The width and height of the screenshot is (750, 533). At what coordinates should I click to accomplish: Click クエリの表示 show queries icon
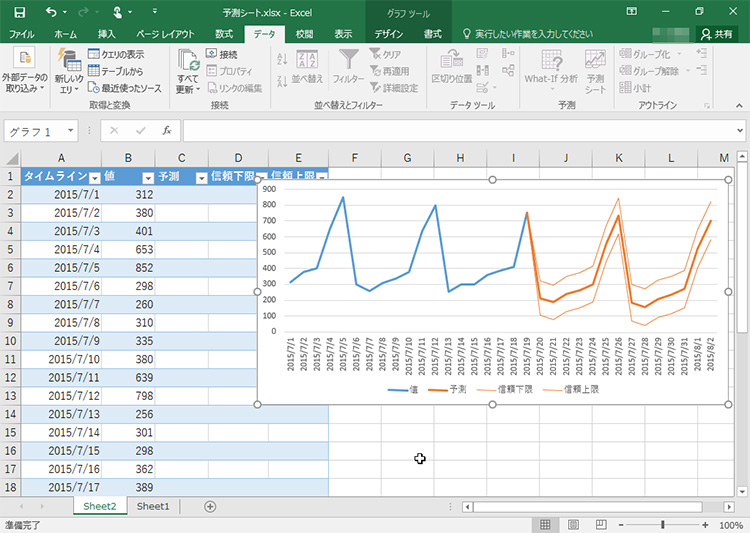coord(116,54)
